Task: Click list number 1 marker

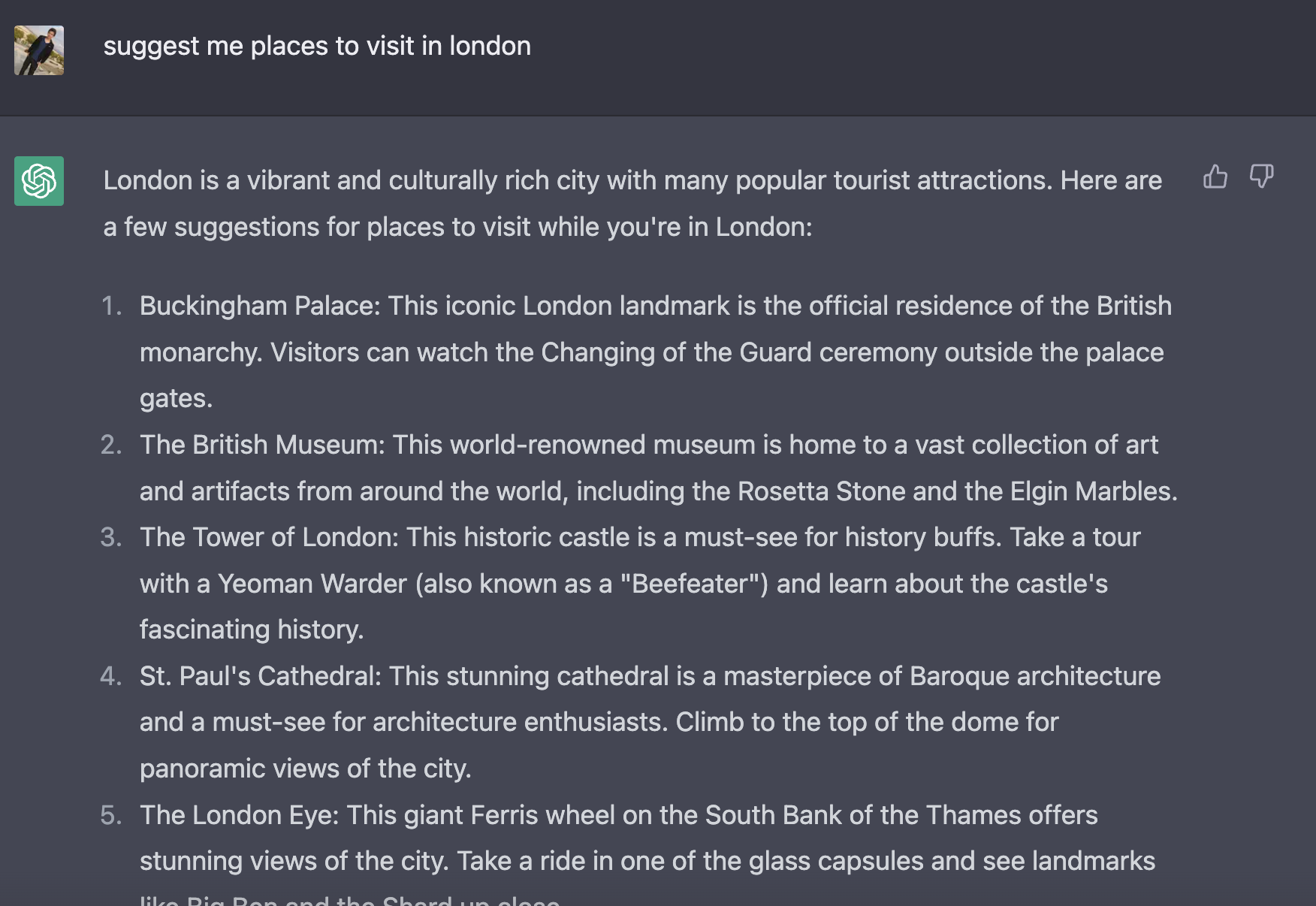Action: pos(111,307)
